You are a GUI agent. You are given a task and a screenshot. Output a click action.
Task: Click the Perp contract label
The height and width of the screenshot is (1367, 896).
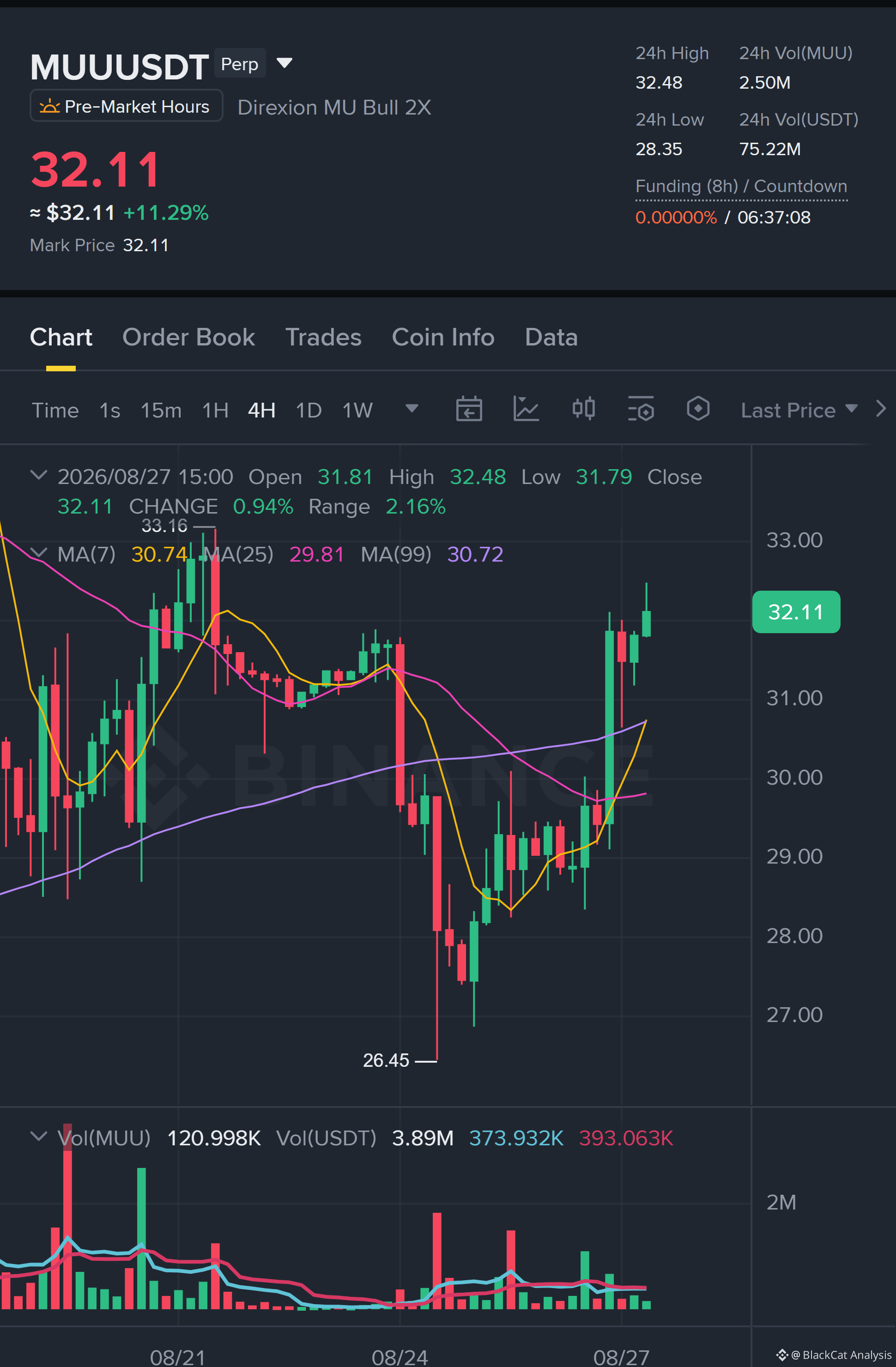coord(240,64)
